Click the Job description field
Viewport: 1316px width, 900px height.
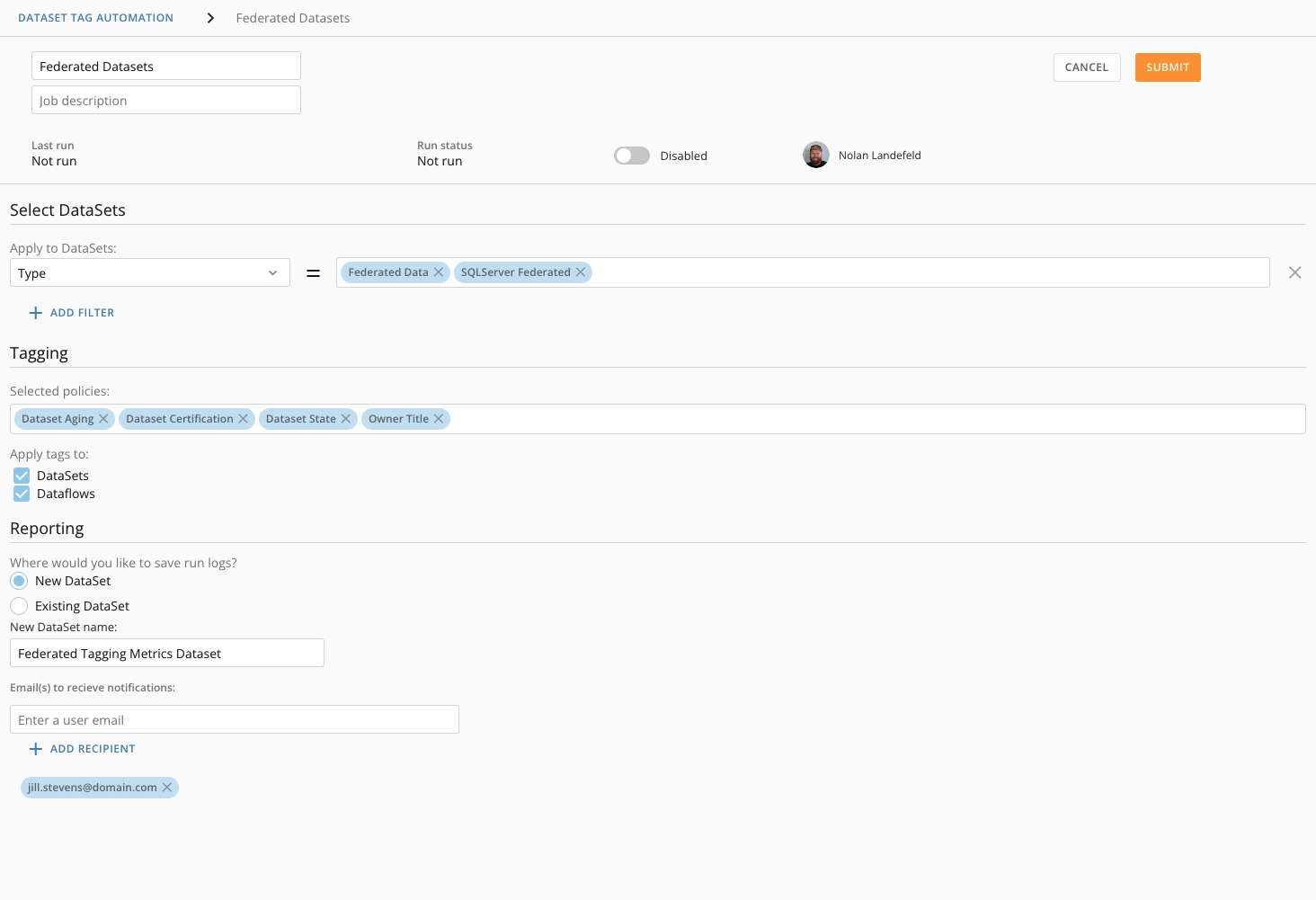165,99
